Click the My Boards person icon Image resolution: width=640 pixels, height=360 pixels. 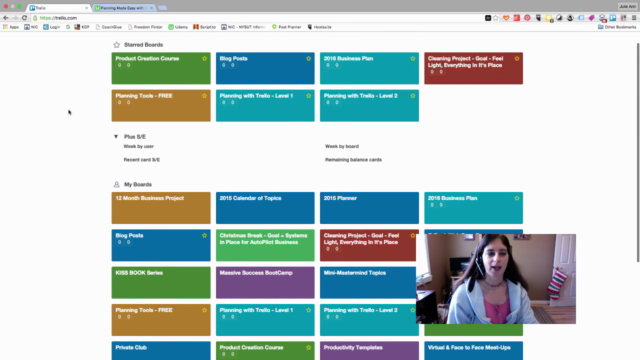point(117,184)
